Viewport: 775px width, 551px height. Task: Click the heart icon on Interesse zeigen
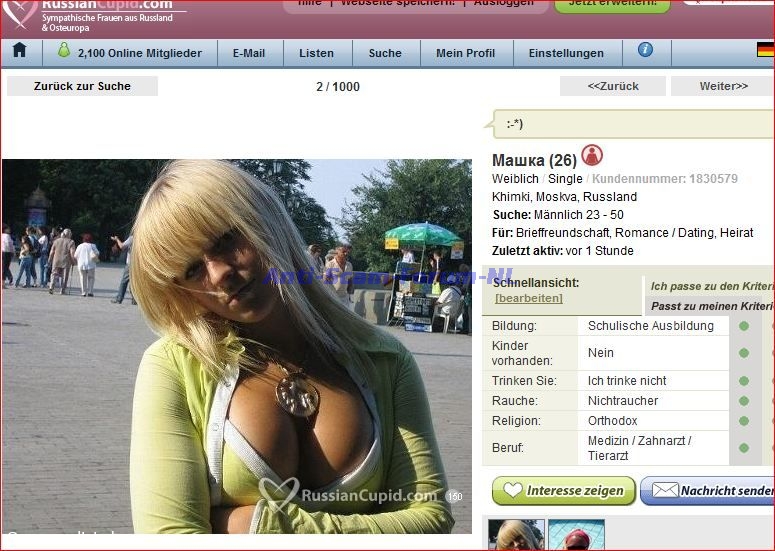[512, 491]
